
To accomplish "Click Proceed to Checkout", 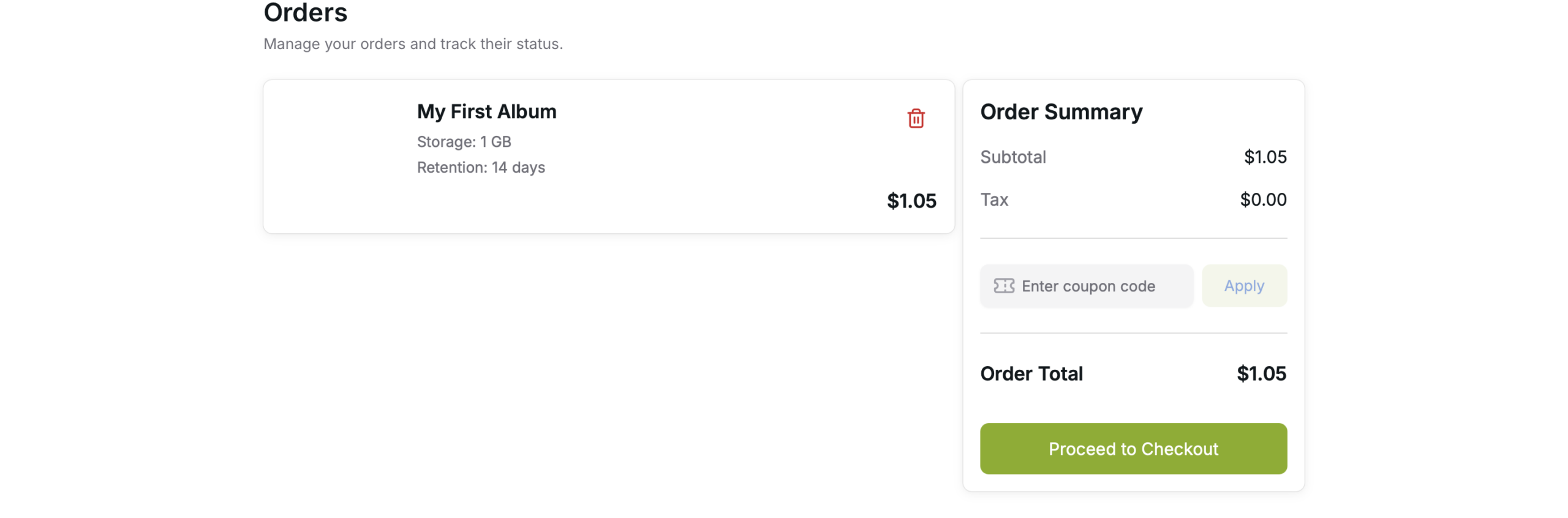I will [x=1133, y=448].
